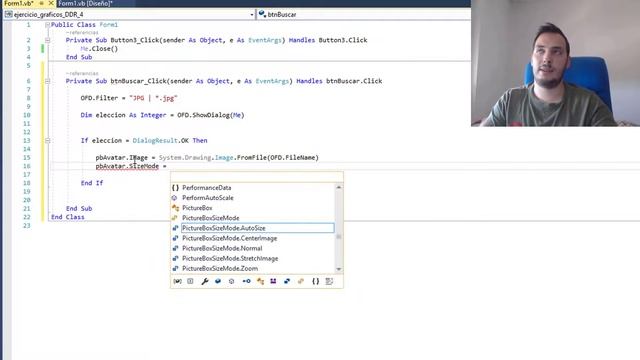Filter IntelliSense by blue structures icon
The width and height of the screenshot is (640, 360).
pos(287,281)
